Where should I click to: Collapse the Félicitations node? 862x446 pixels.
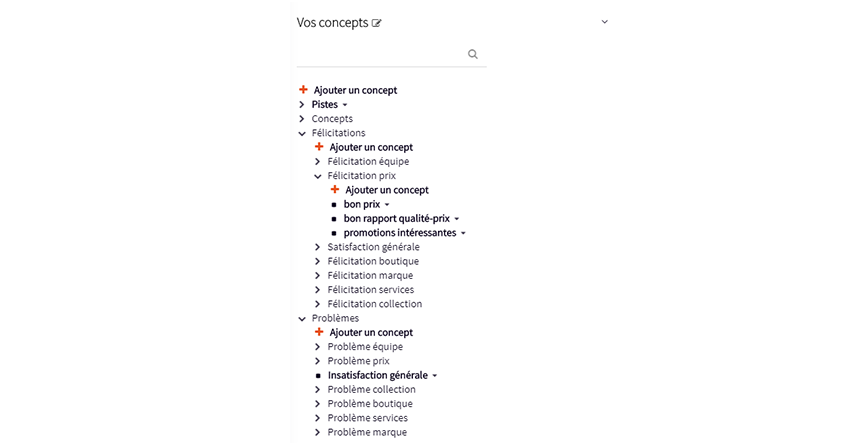pyautogui.click(x=302, y=133)
